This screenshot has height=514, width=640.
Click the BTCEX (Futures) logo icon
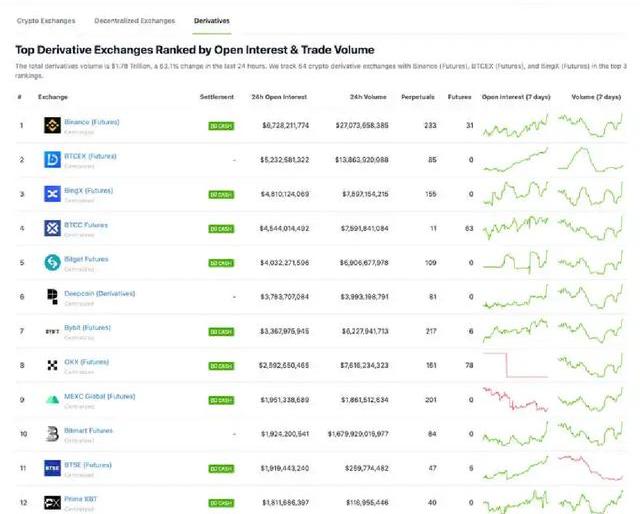(x=52, y=160)
